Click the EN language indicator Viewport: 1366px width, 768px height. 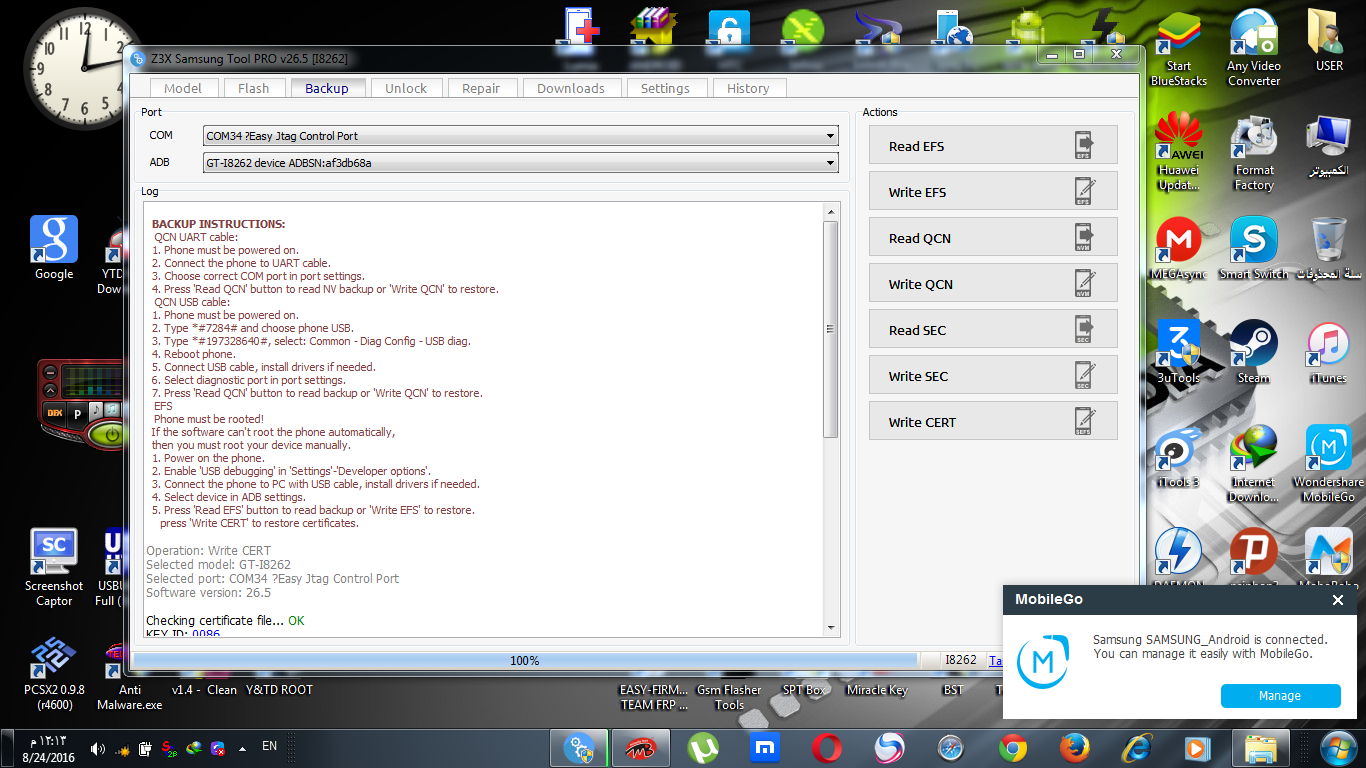269,746
